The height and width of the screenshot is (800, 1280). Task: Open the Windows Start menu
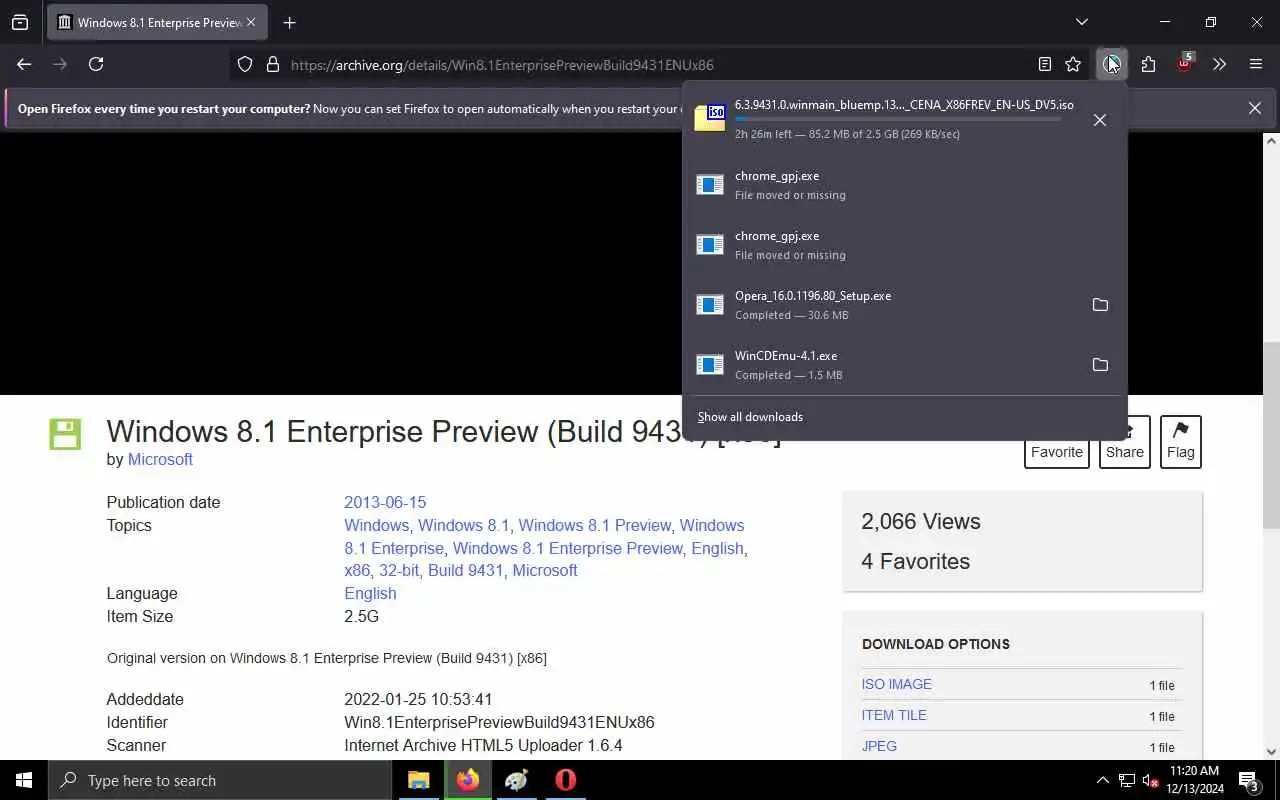click(24, 780)
